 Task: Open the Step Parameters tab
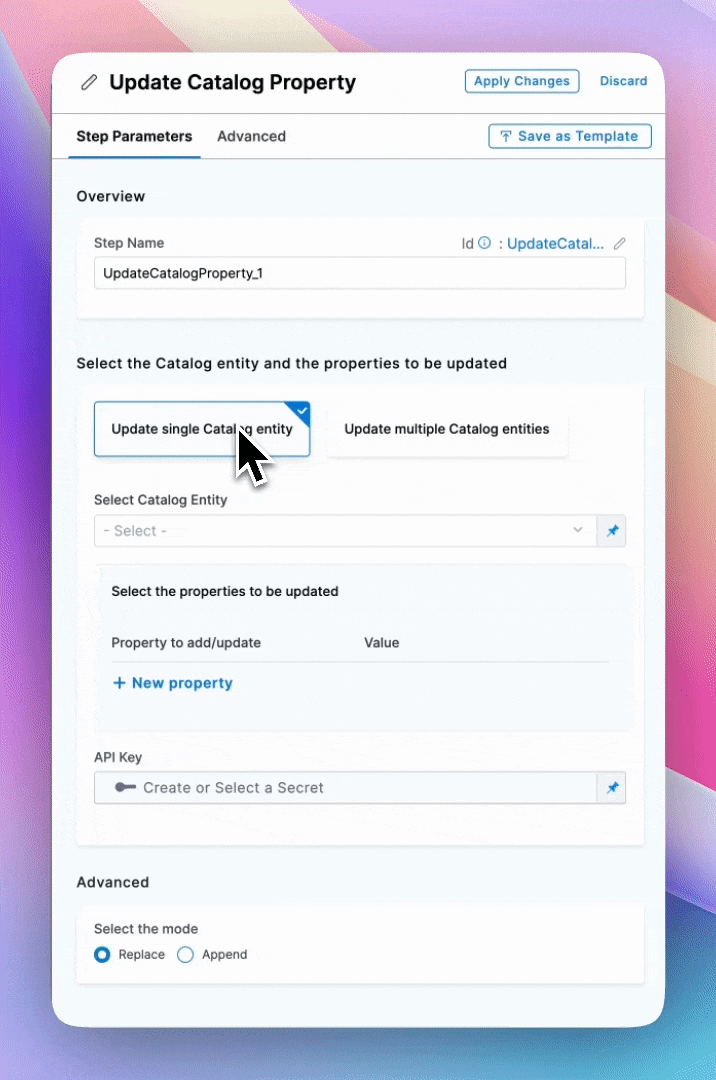click(x=134, y=137)
